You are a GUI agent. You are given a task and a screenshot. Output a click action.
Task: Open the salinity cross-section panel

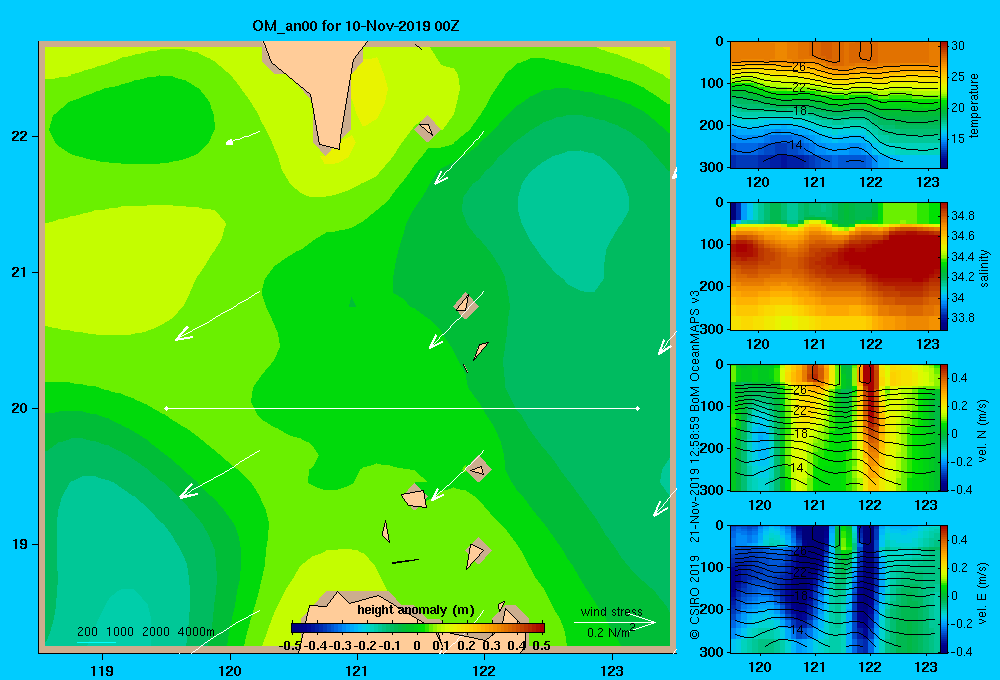pyautogui.click(x=834, y=266)
